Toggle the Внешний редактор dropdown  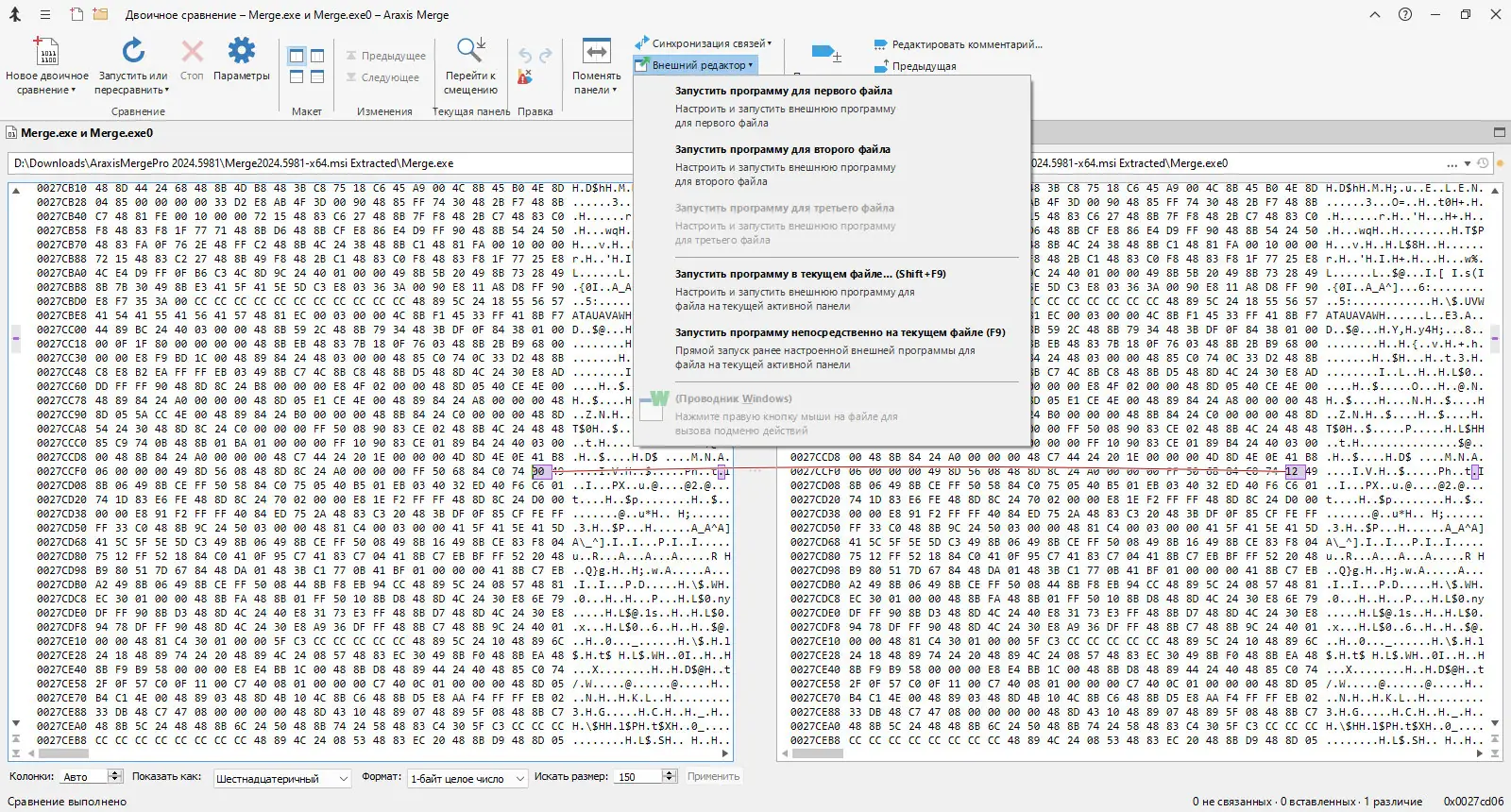tap(695, 65)
